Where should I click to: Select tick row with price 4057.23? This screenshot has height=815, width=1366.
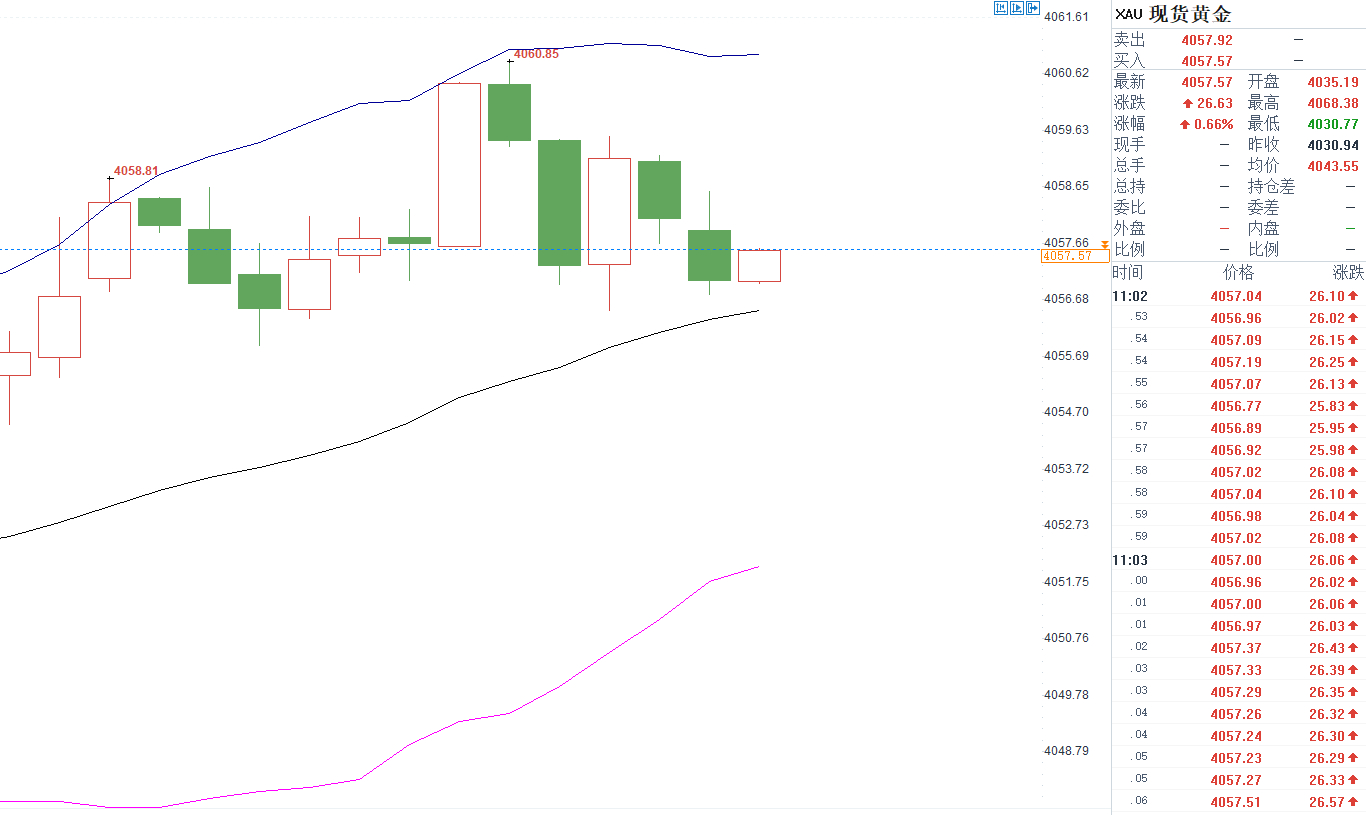click(1238, 758)
